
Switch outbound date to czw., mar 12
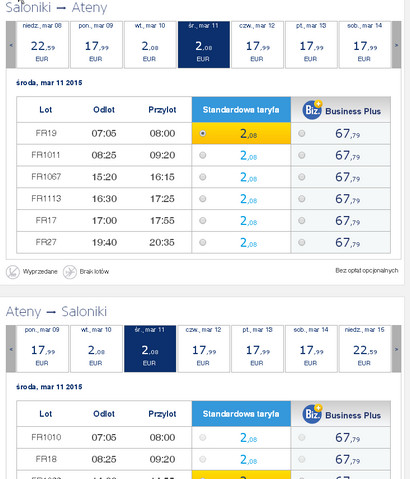257,45
